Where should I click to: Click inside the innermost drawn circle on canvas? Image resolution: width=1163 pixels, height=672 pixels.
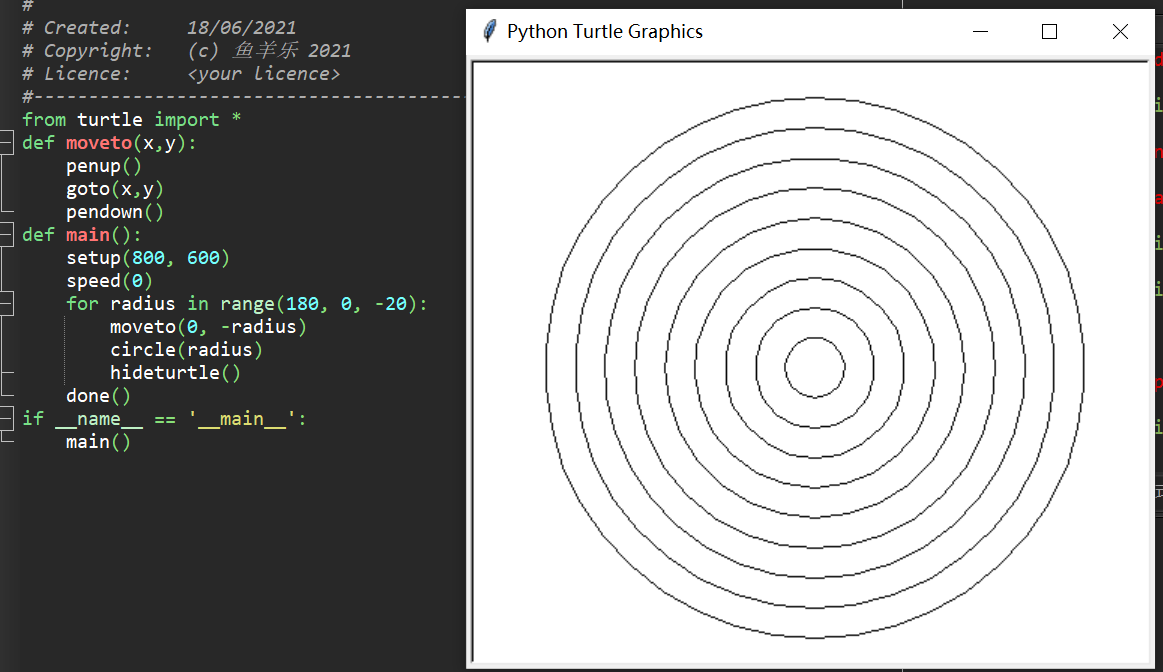(x=814, y=368)
